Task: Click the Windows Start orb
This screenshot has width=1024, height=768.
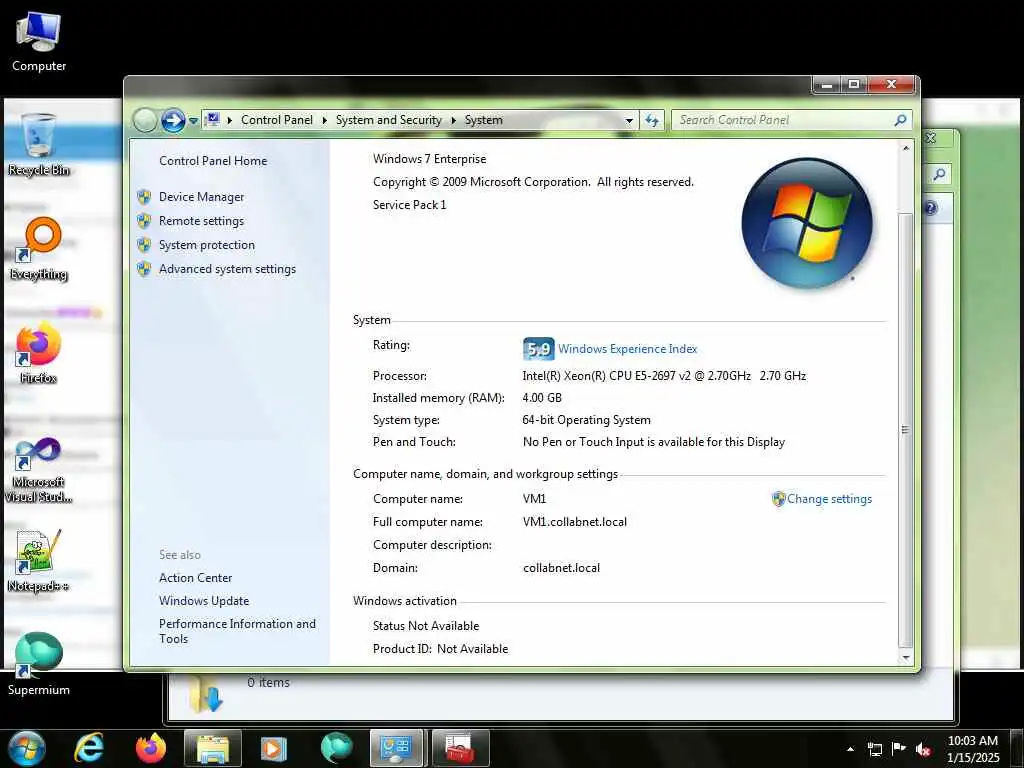Action: pyautogui.click(x=26, y=748)
